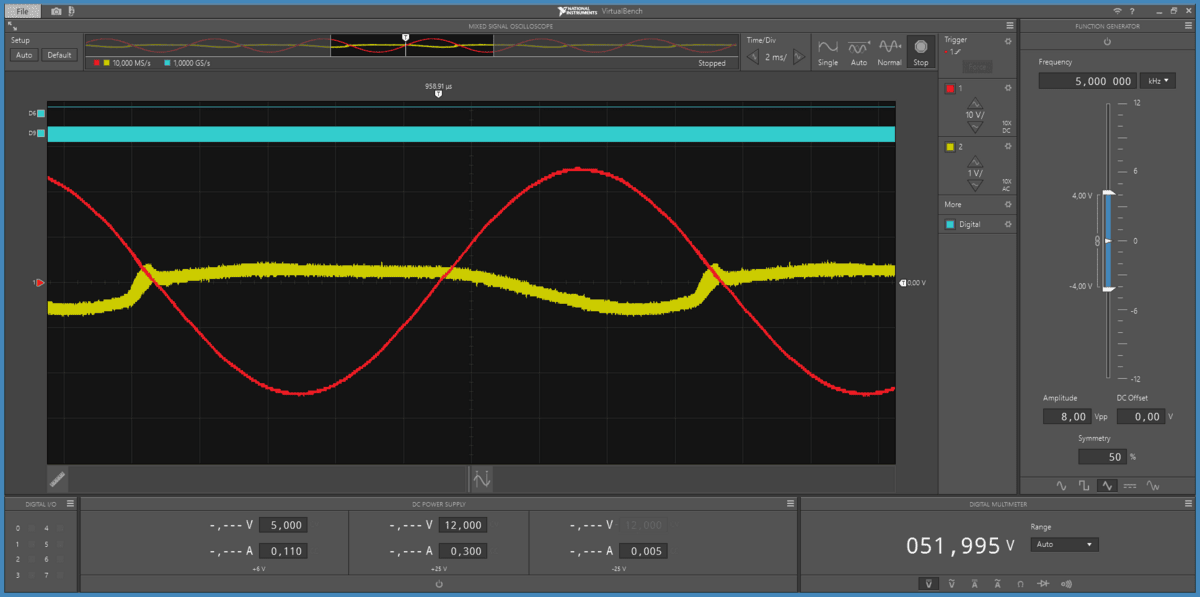Screen dimensions: 1200x597
Task: Select Normal acquisition mode
Action: [889, 52]
